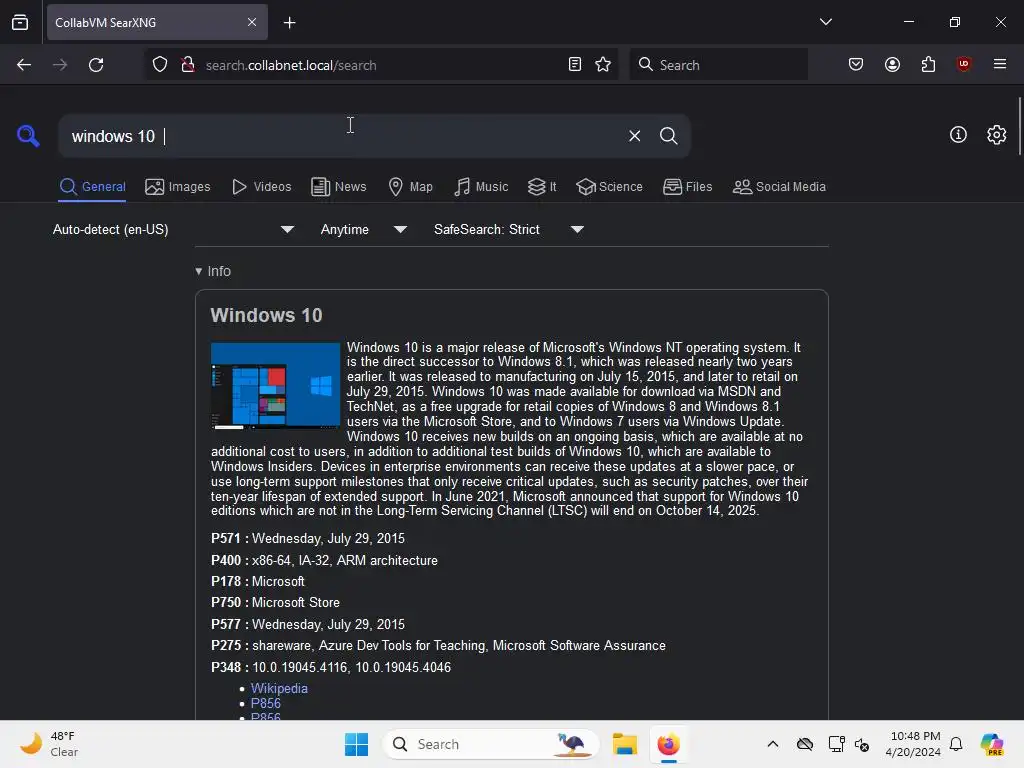This screenshot has height=768, width=1024.
Task: Open Pocket save icon
Action: (x=856, y=65)
